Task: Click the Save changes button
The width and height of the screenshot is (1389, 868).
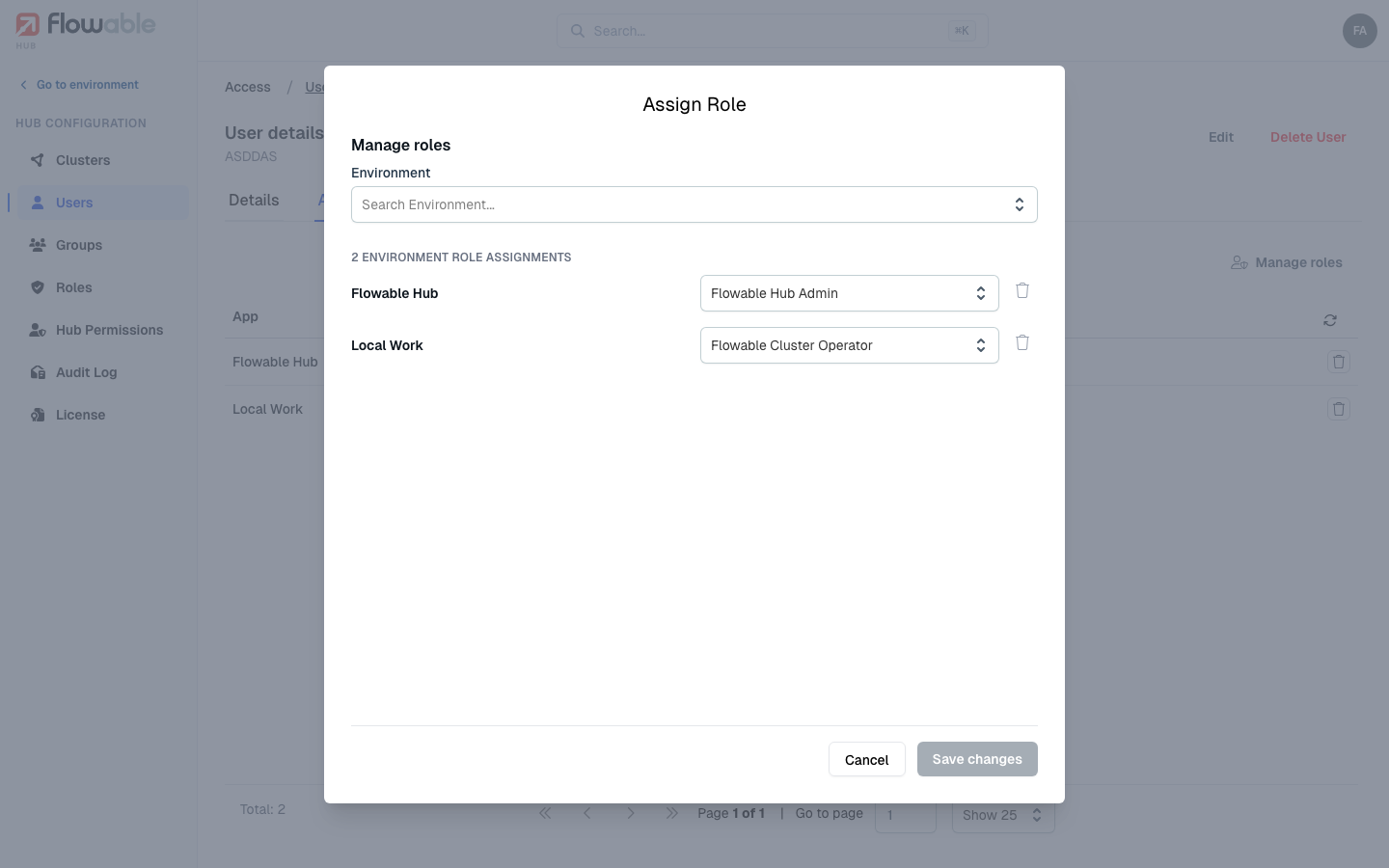Action: (977, 759)
